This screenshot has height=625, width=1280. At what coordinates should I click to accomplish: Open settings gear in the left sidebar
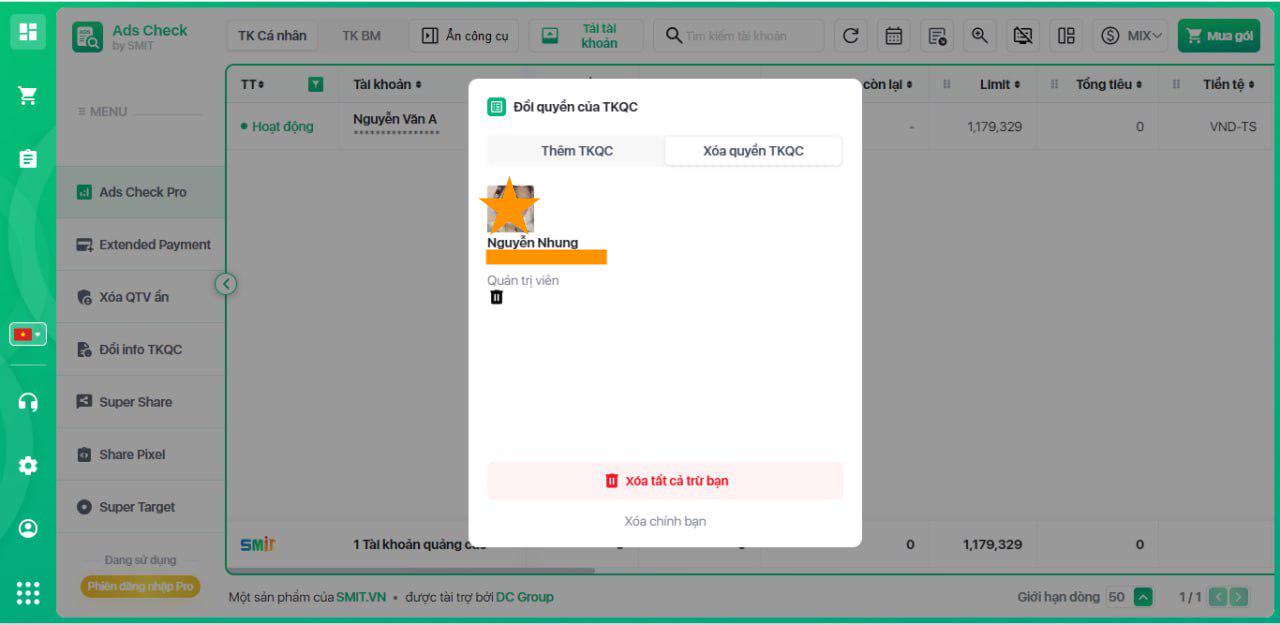(28, 466)
